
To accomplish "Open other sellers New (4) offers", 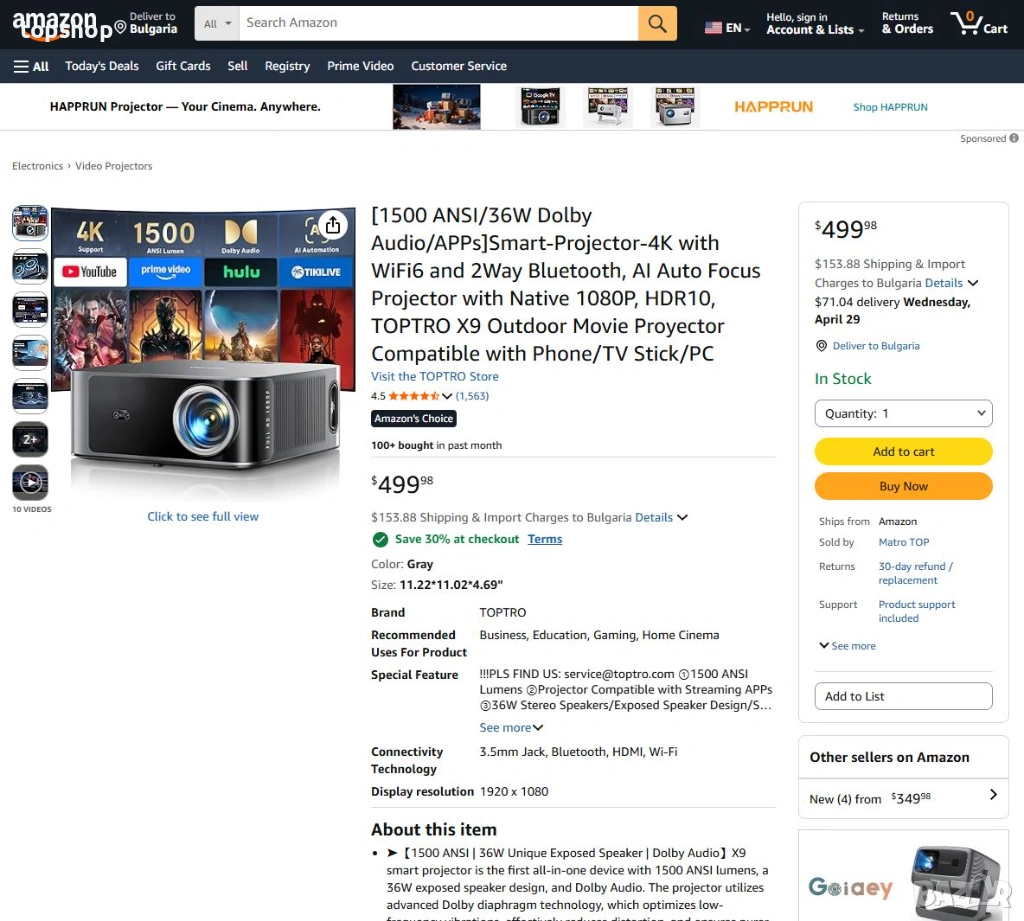I will (903, 798).
